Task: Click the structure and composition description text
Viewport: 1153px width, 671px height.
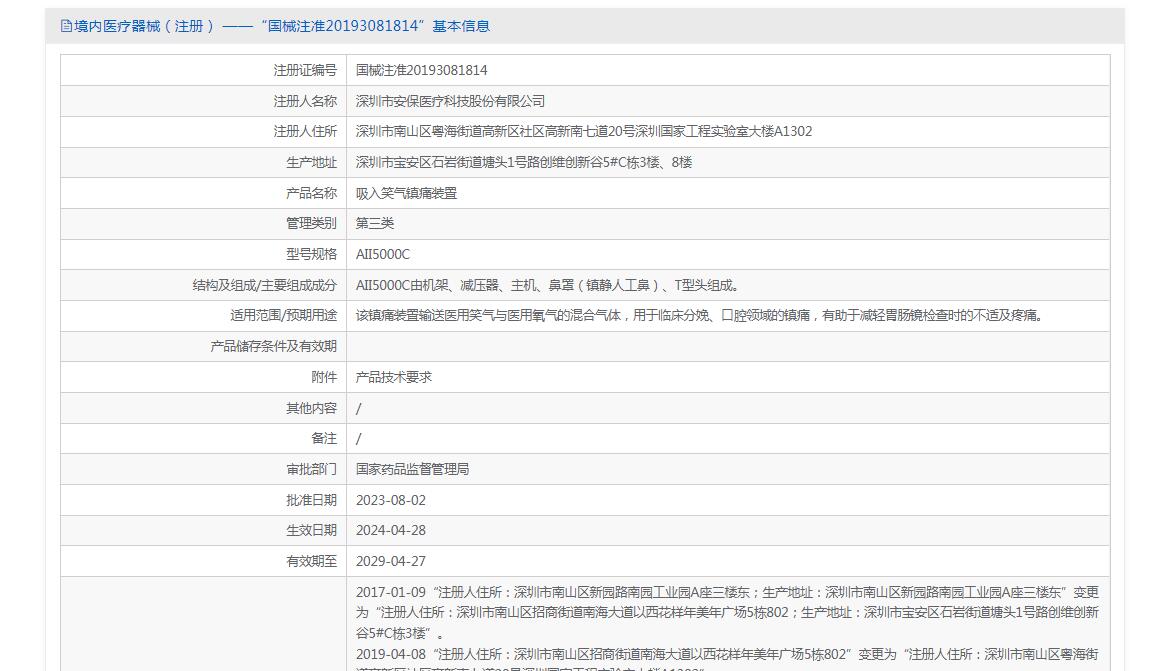Action: click(x=549, y=285)
